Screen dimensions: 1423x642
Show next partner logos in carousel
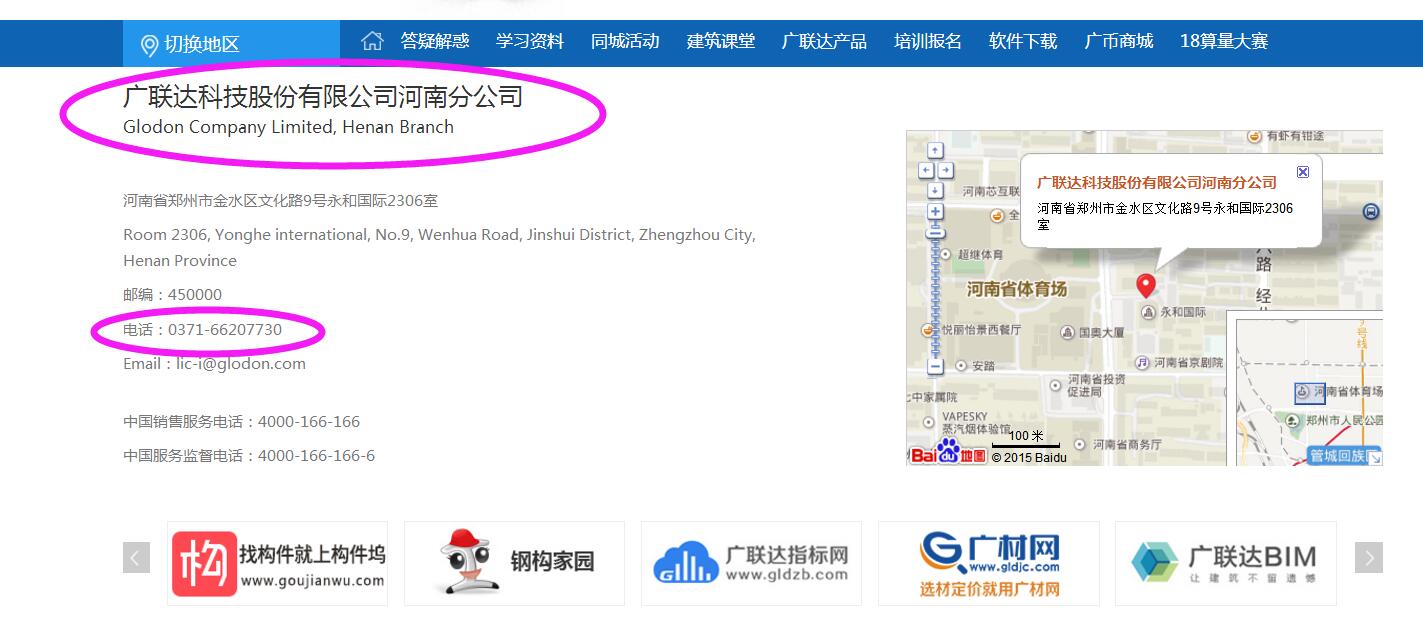(1369, 558)
